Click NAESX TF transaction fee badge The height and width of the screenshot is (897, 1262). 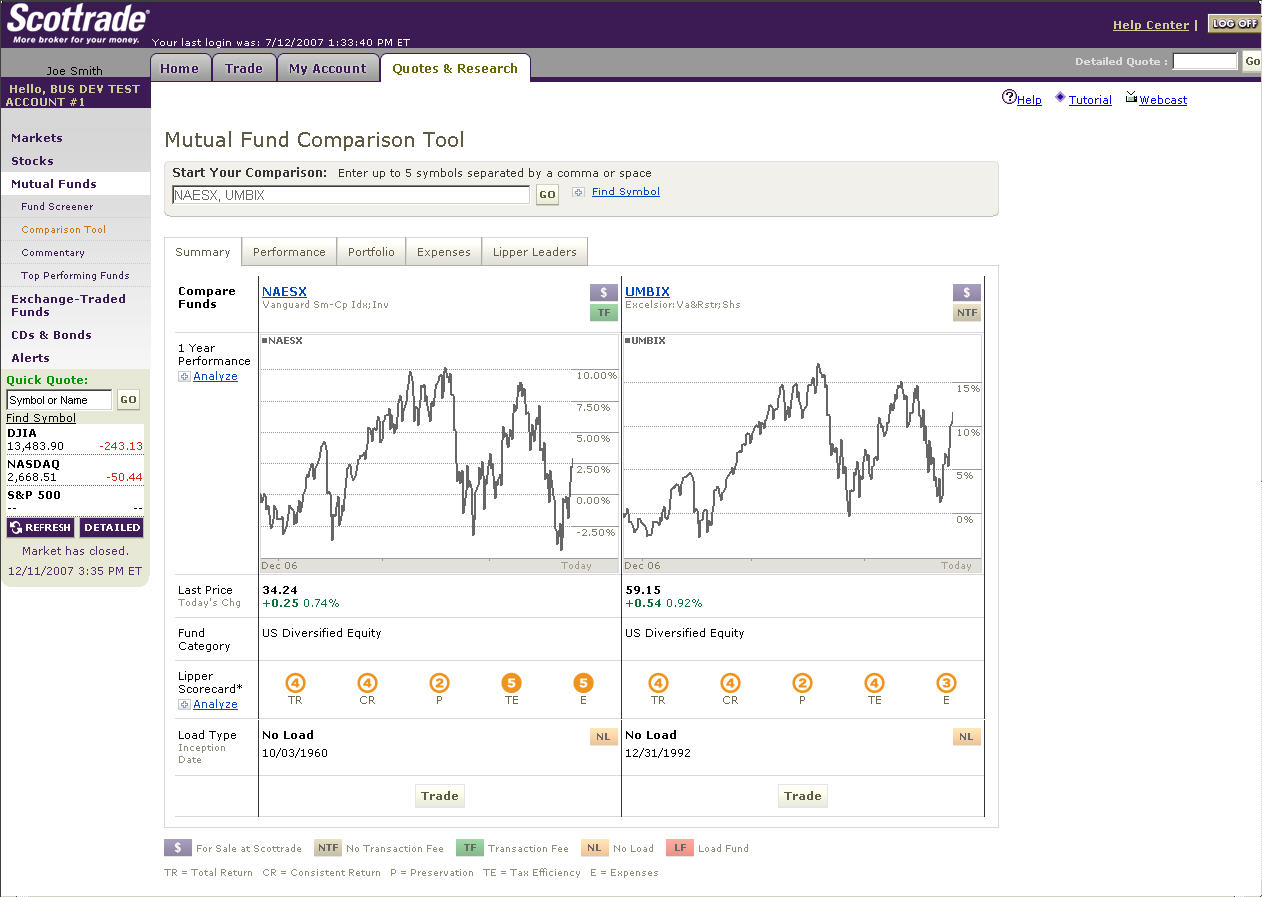[604, 313]
